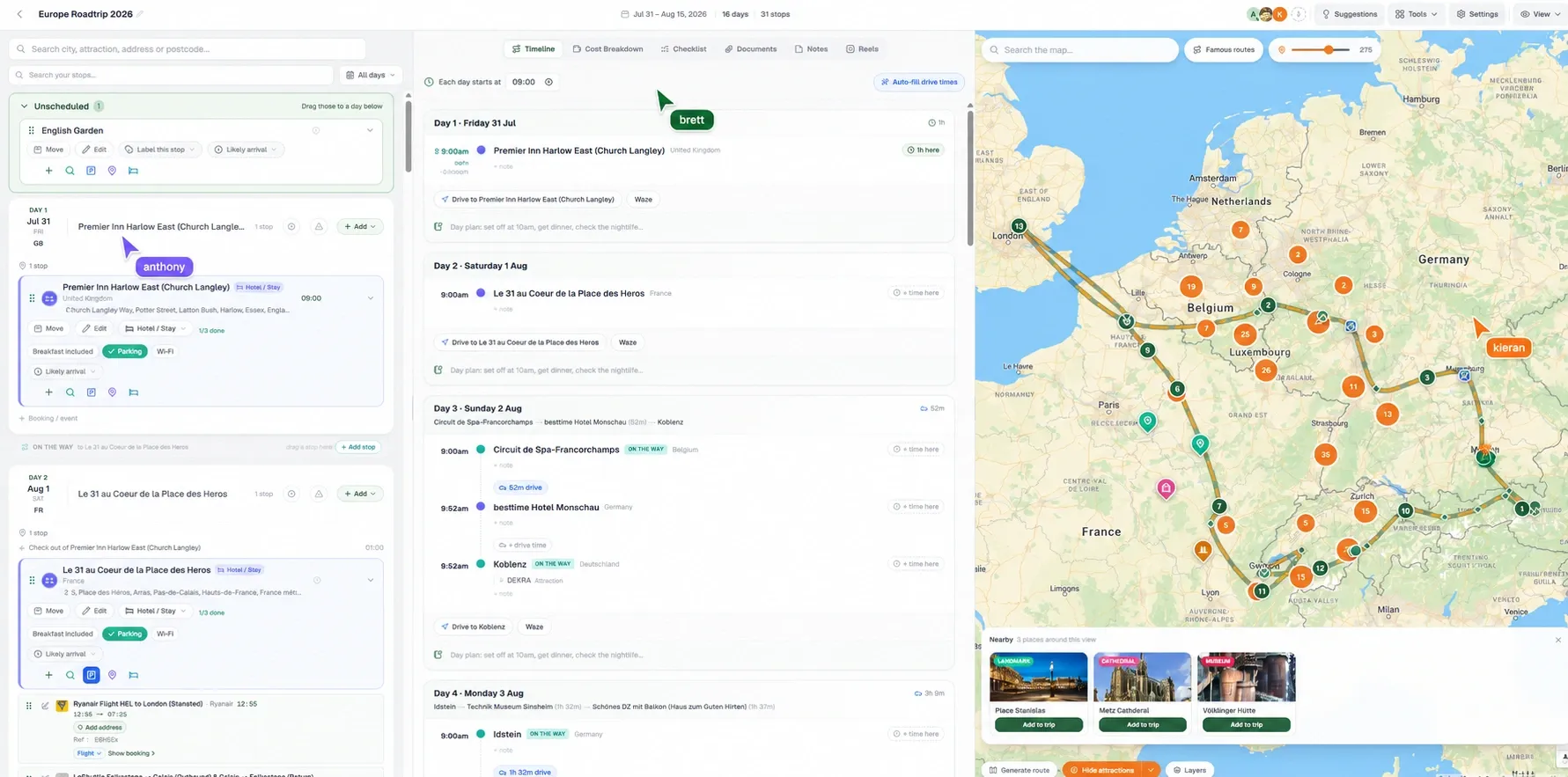Viewport: 1568px width, 777px height.
Task: Click the highlighted parking icon in the Le 31 stop card
Action: tap(91, 675)
